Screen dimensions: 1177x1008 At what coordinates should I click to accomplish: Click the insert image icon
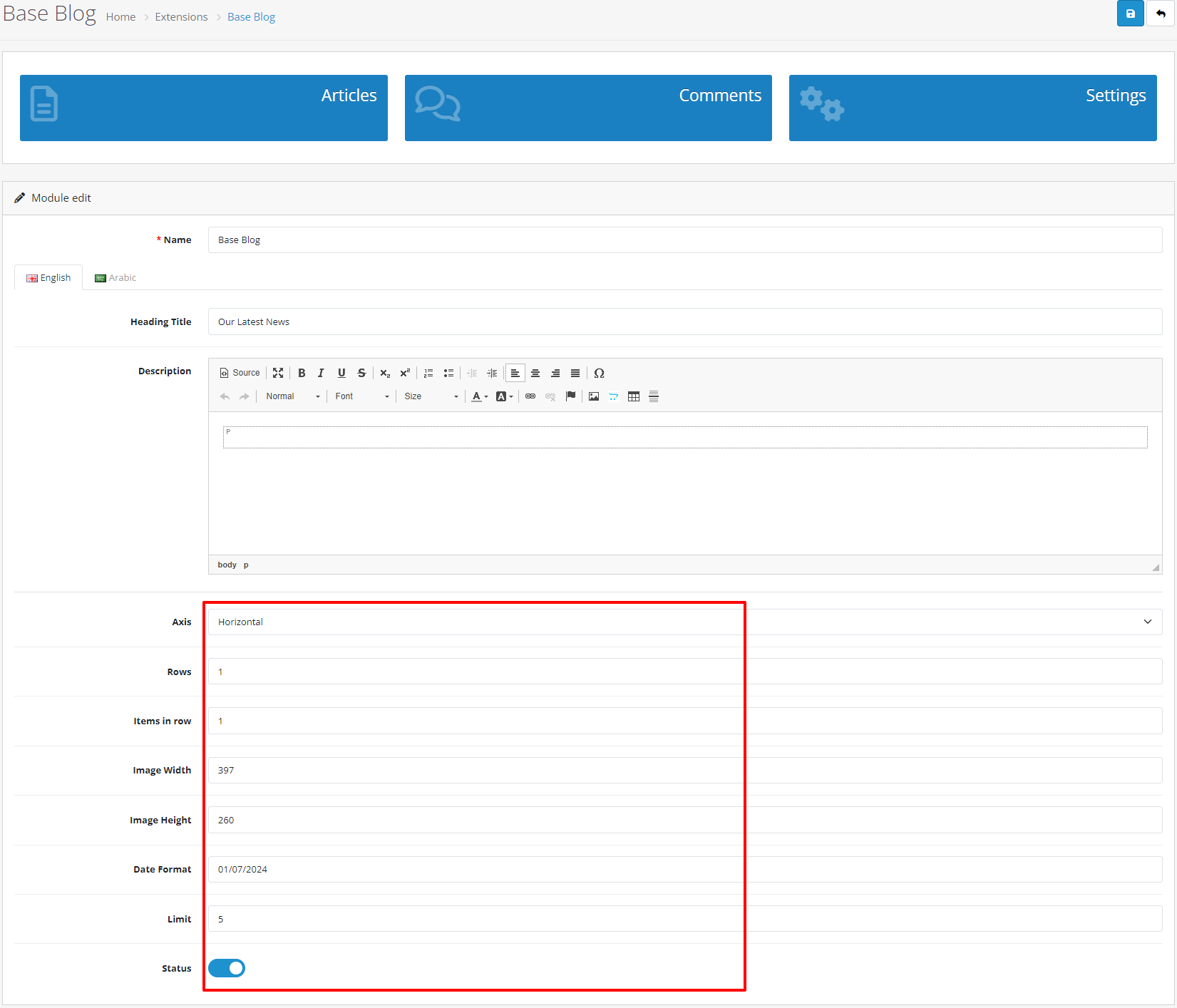pyautogui.click(x=593, y=396)
